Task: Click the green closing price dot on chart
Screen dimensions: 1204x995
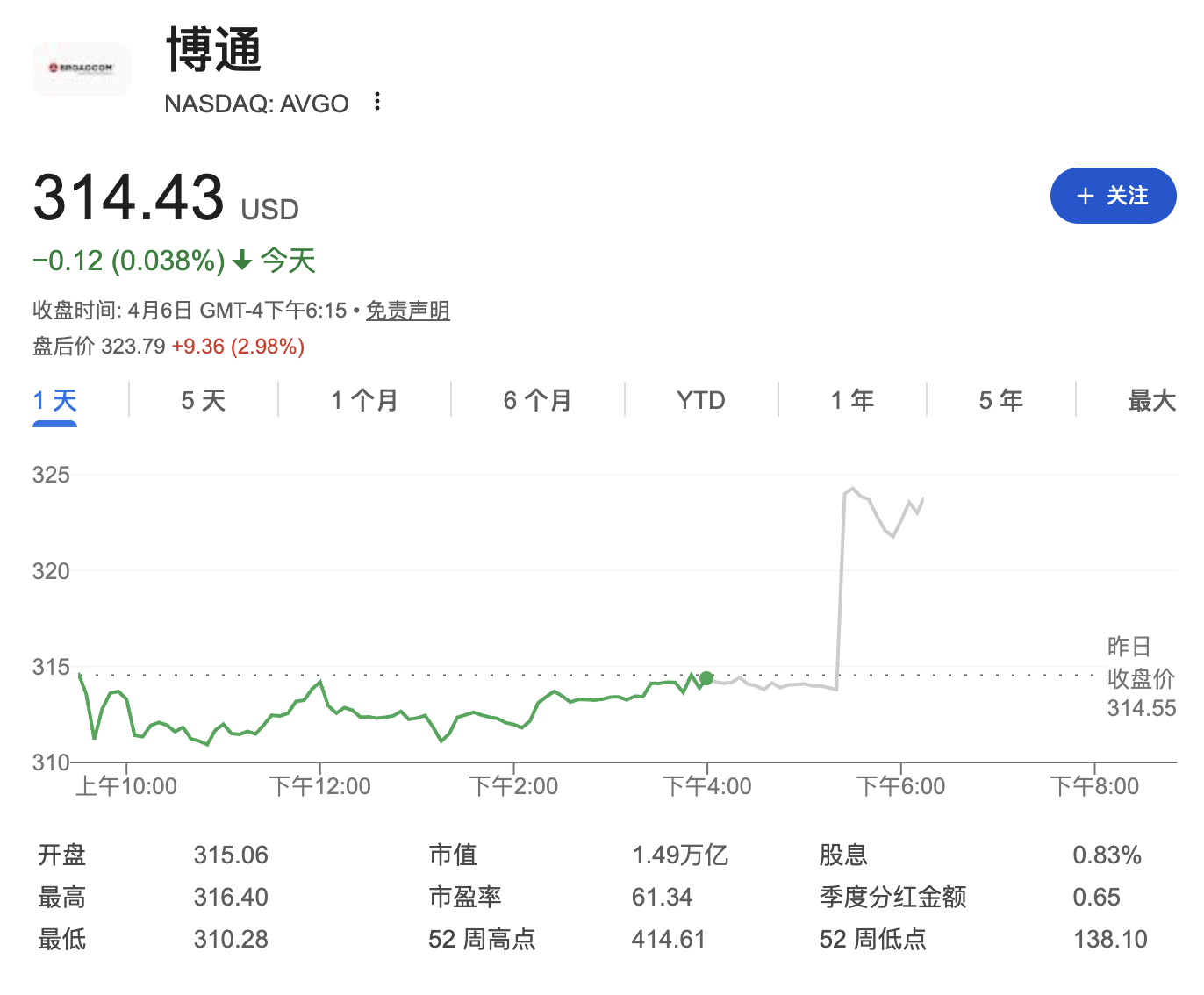Action: (x=706, y=678)
